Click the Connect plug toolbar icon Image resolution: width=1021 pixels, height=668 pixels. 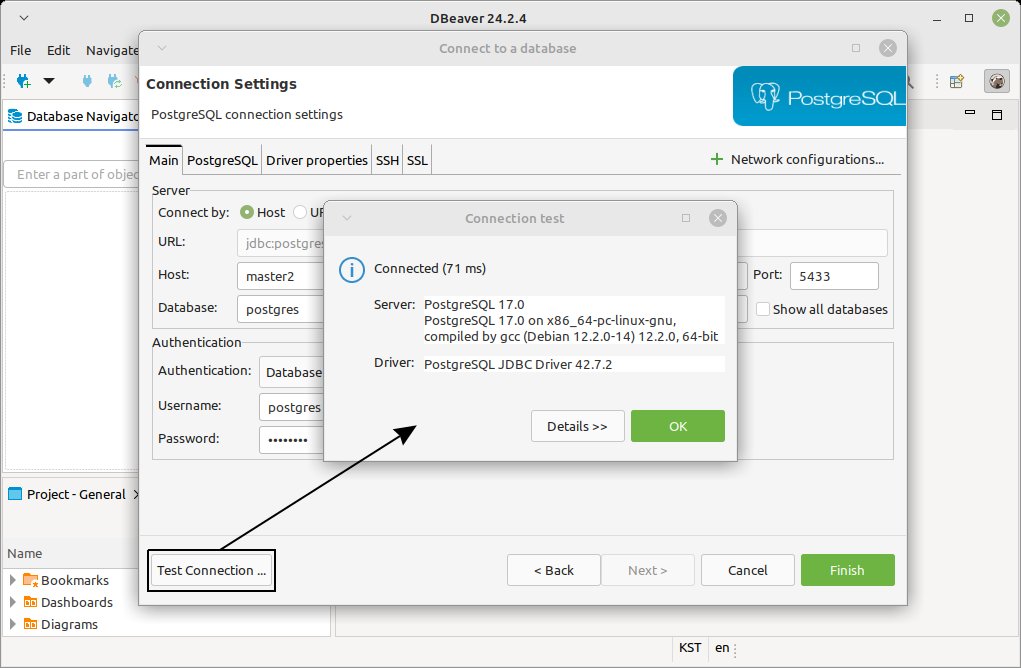(87, 81)
